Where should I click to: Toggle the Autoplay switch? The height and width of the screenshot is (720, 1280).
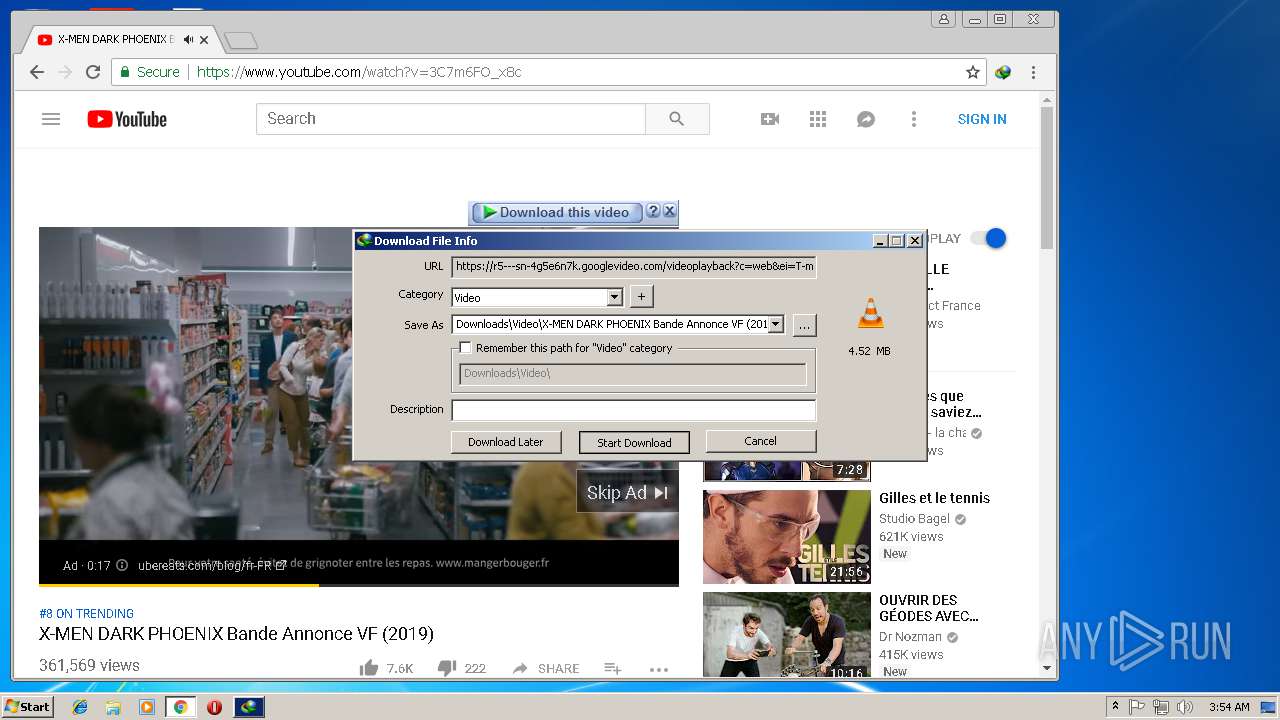point(989,238)
